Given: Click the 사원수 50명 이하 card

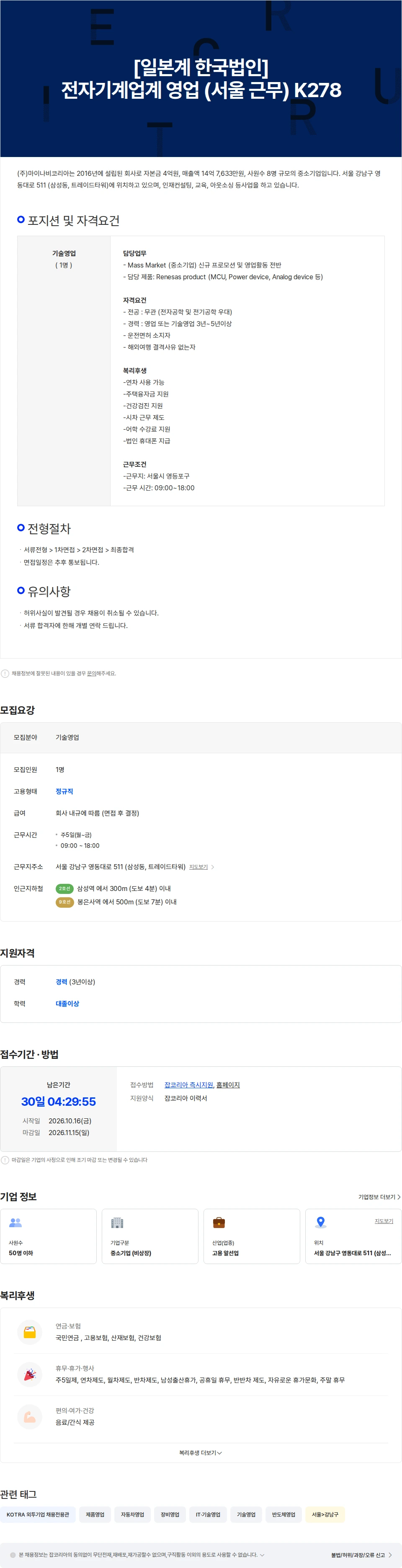Looking at the screenshot, I should [48, 1236].
